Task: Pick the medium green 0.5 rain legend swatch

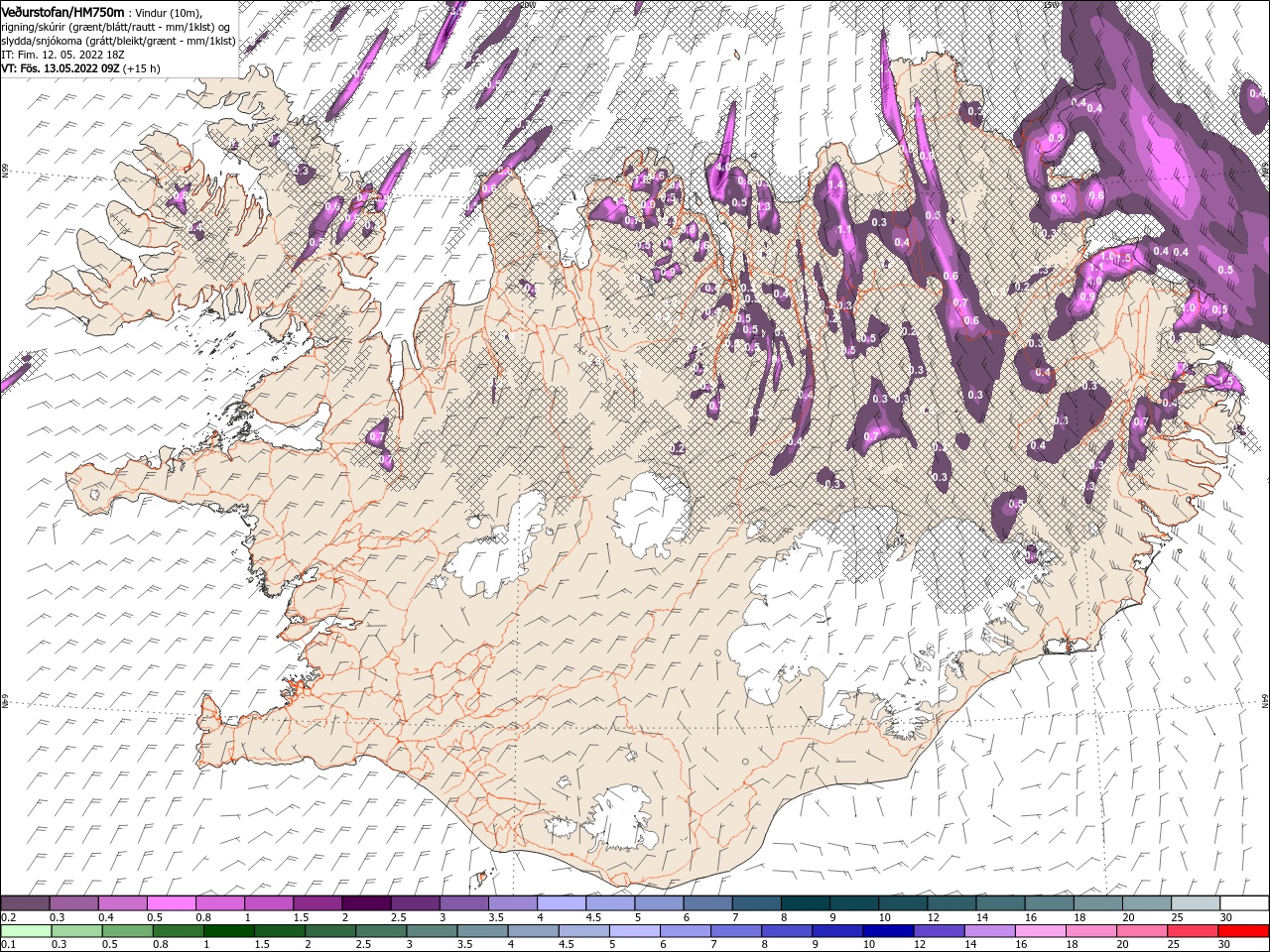Action: [x=128, y=930]
